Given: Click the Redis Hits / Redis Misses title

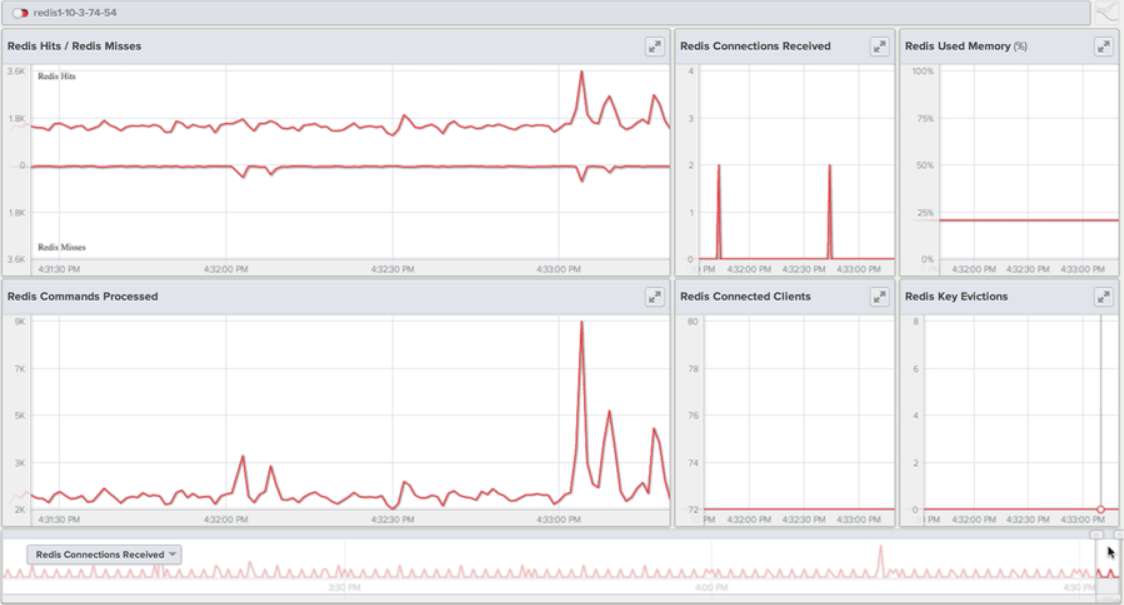Looking at the screenshot, I should tap(75, 46).
